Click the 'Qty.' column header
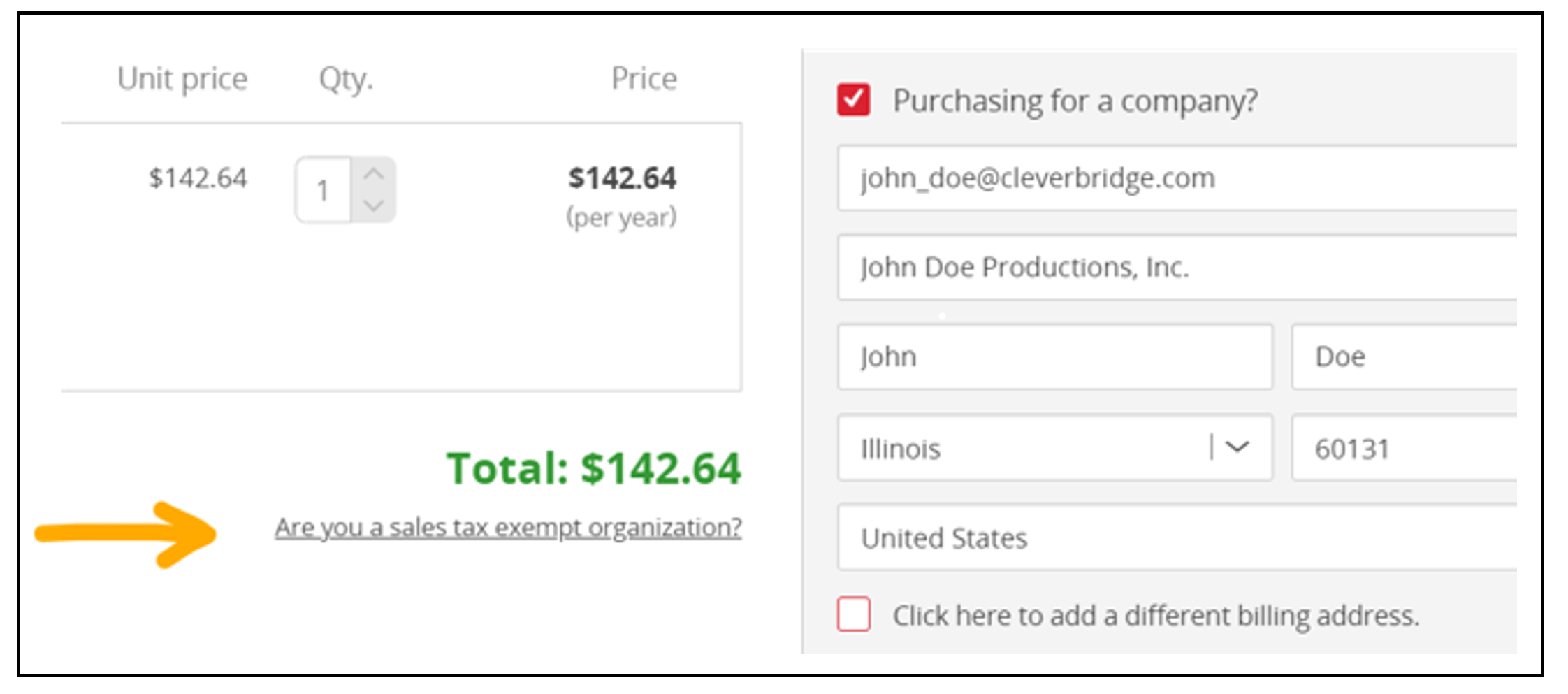This screenshot has height=694, width=1568. coord(346,78)
